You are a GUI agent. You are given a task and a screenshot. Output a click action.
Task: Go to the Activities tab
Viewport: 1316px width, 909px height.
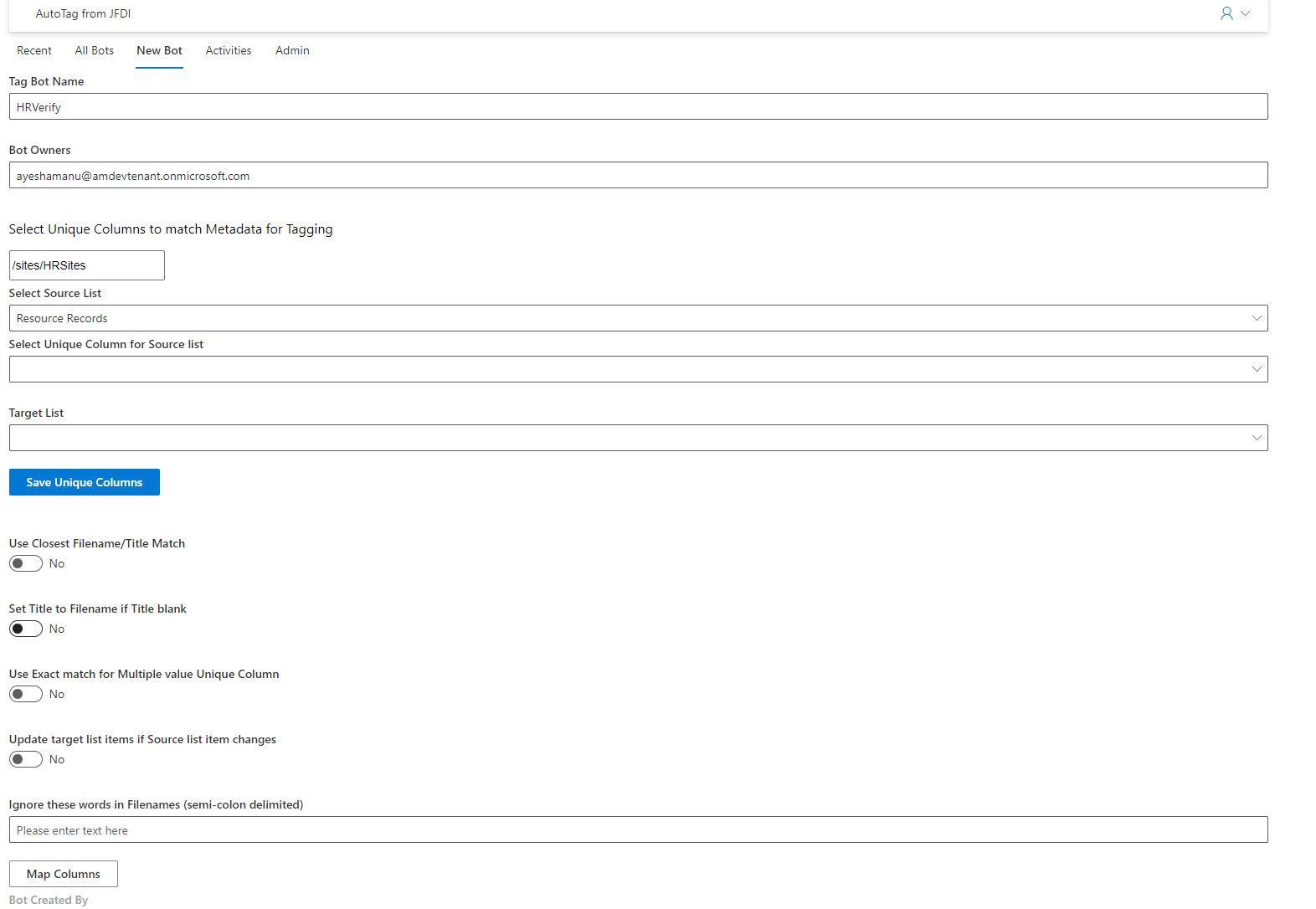click(229, 50)
